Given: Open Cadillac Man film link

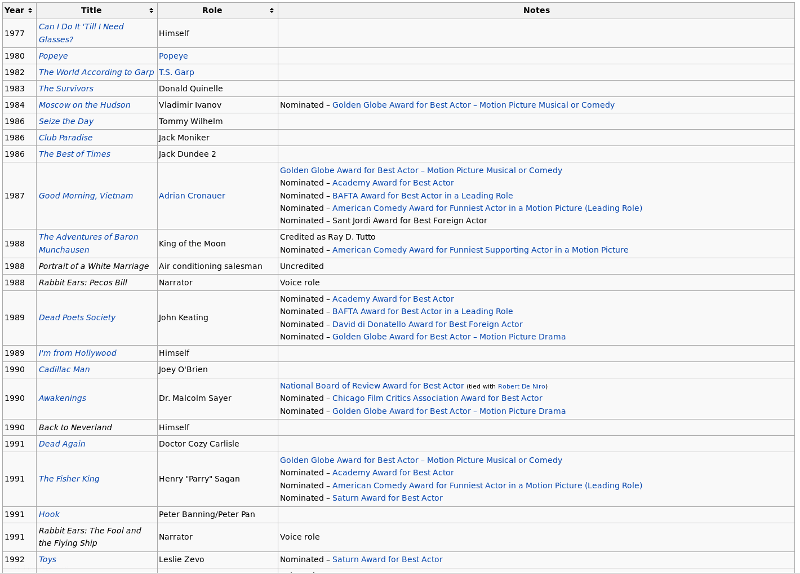Looking at the screenshot, I should [x=64, y=369].
